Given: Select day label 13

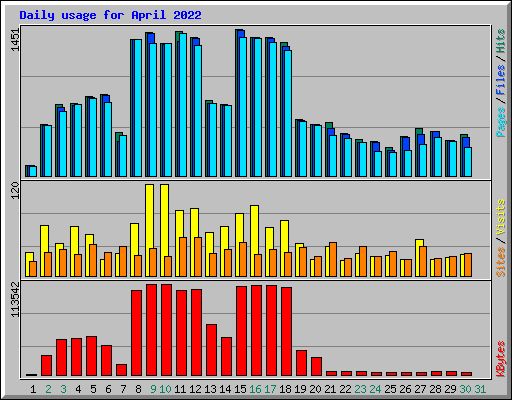Looking at the screenshot, I should click(210, 389).
